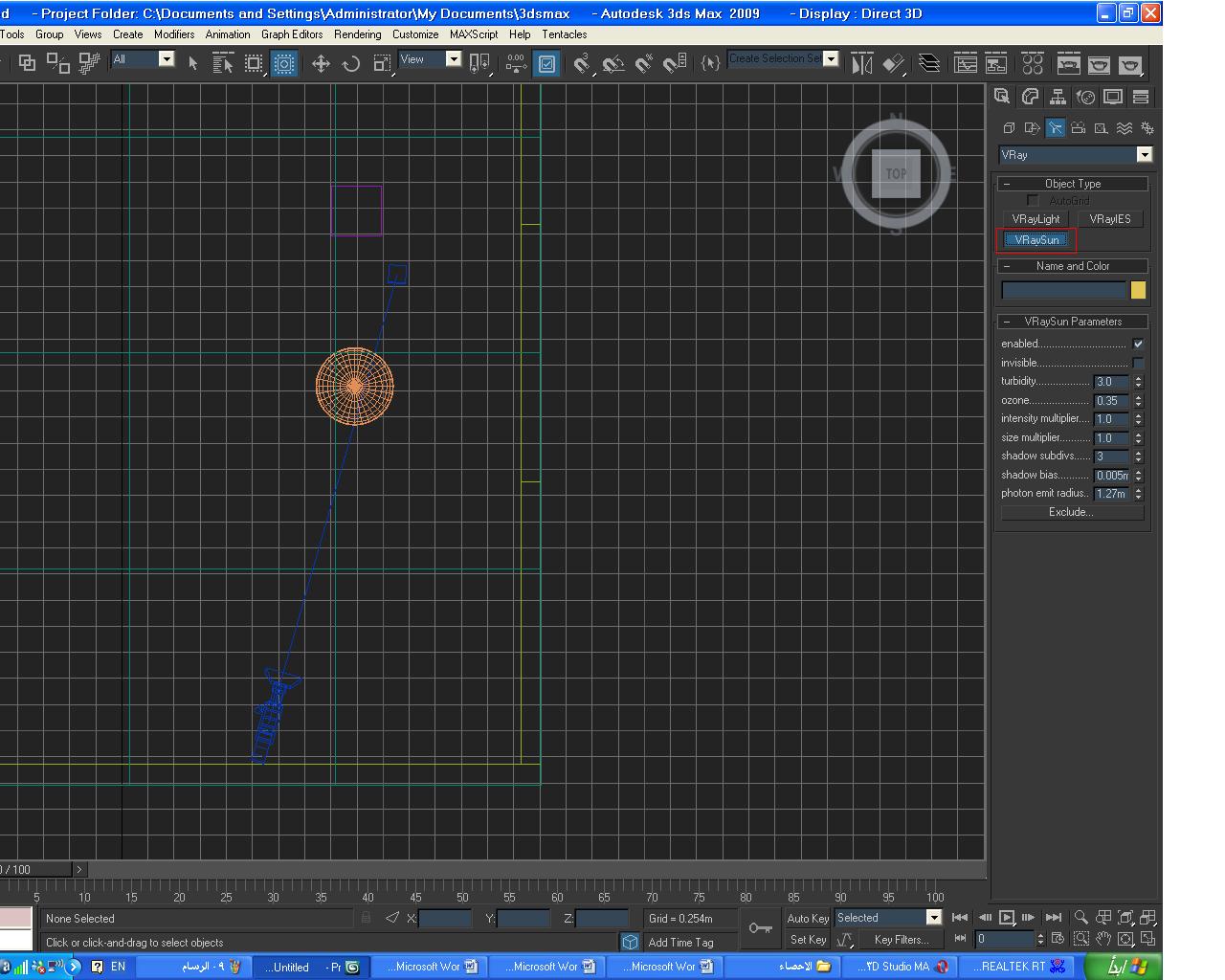The image size is (1225, 980).
Task: Open Render Setup teapot icon
Action: 1069,64
